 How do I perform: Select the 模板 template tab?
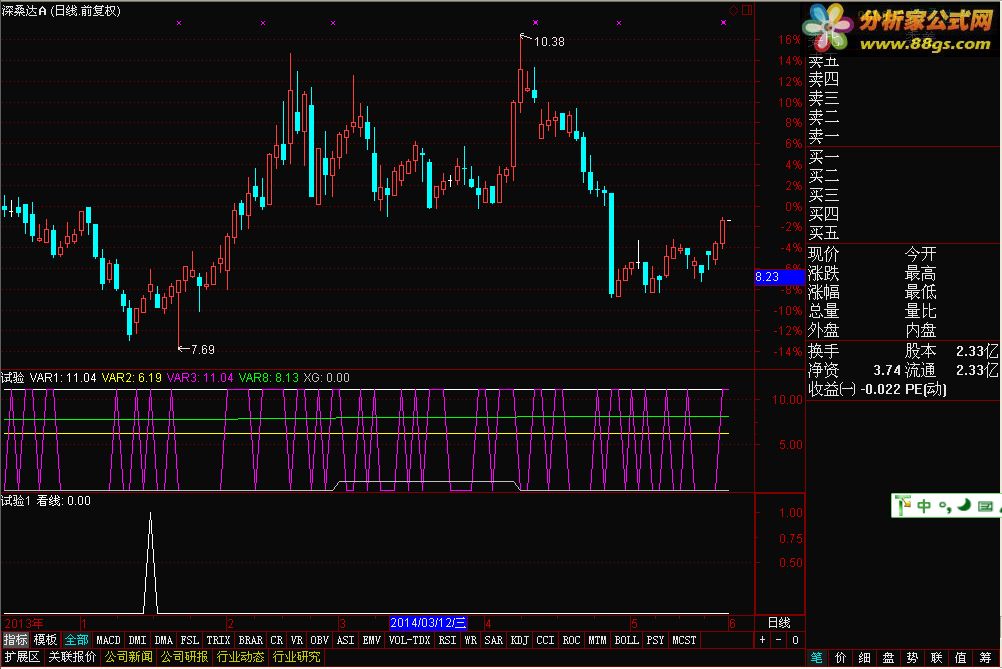point(45,640)
